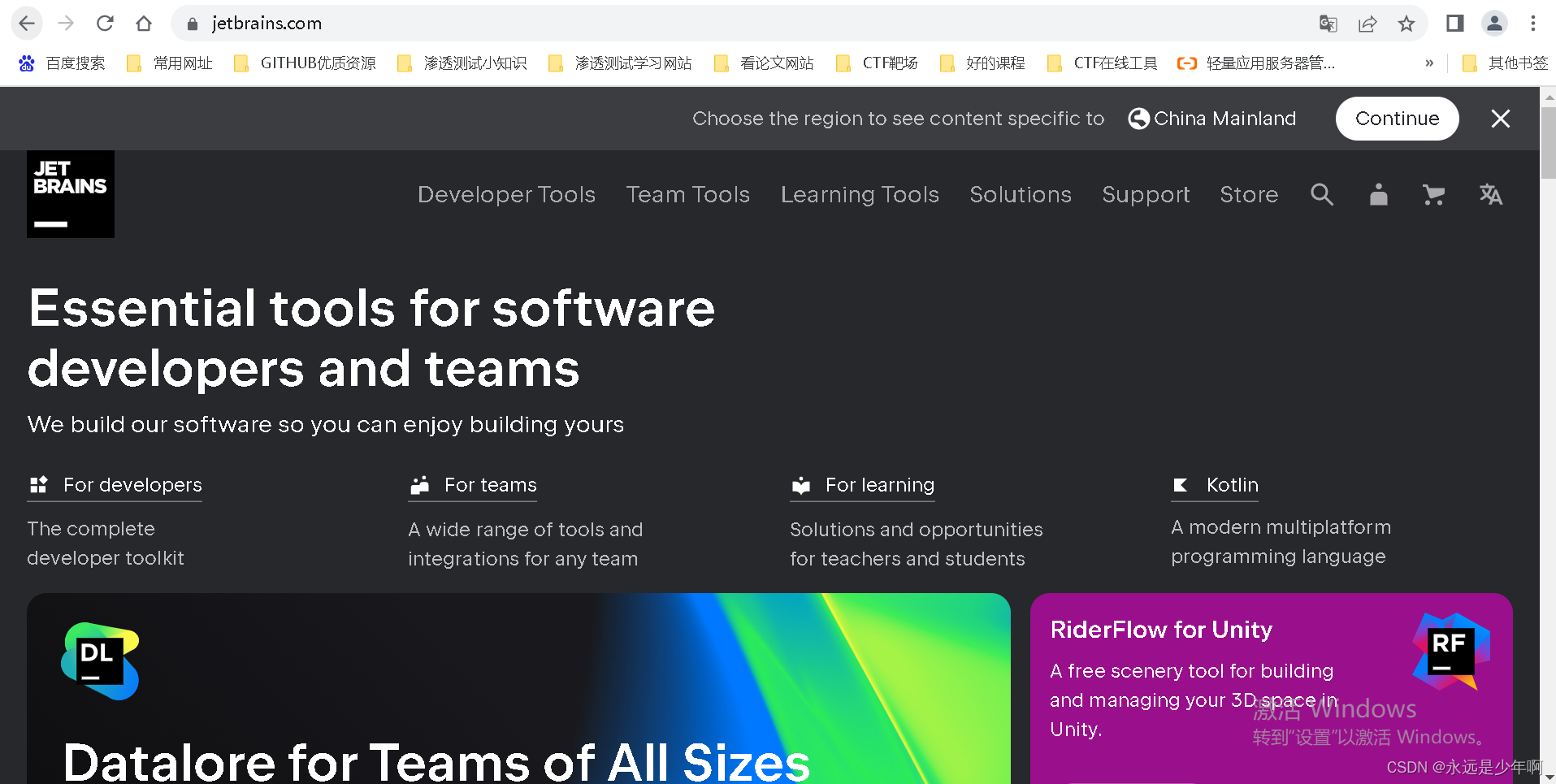Open Chrome three-dot menu
1556x784 pixels.
coord(1533,24)
